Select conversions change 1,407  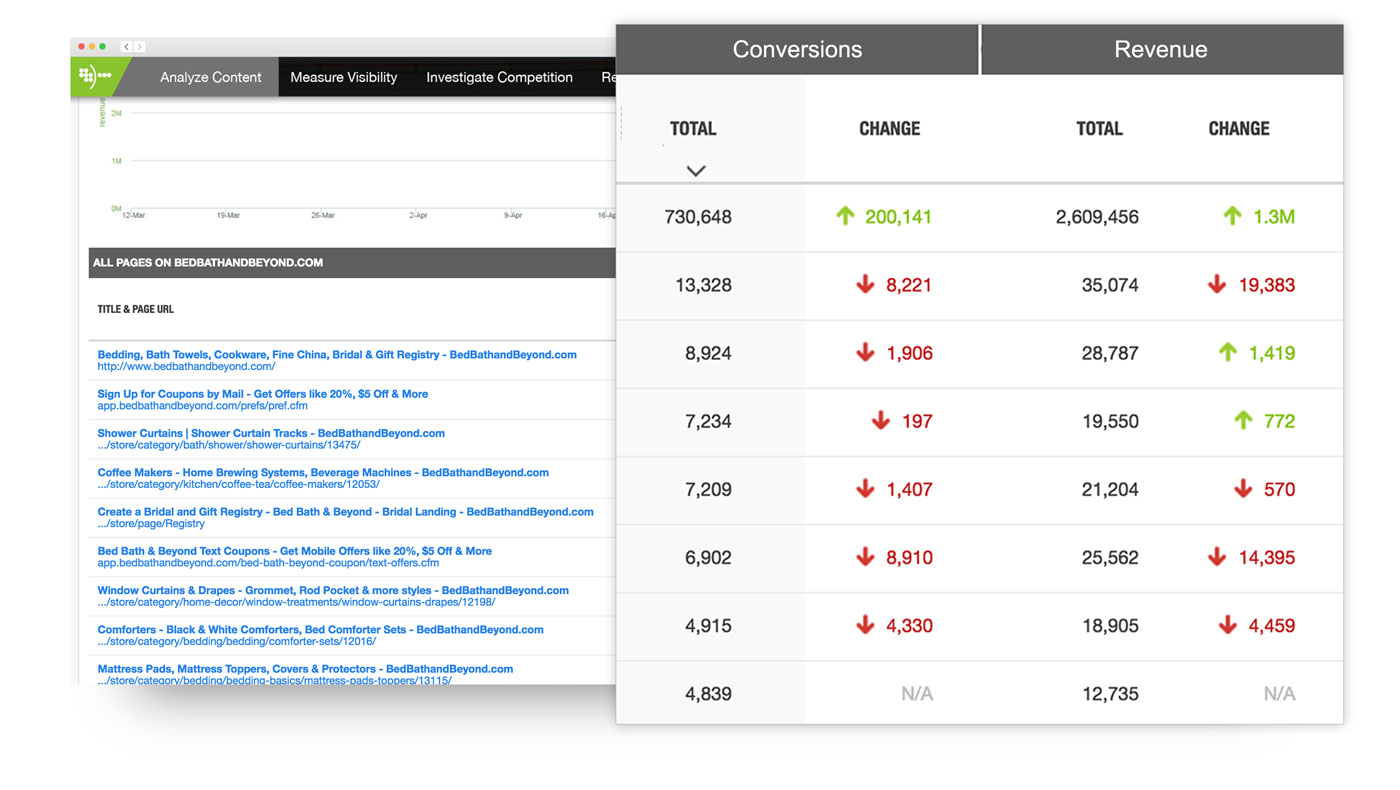(909, 489)
